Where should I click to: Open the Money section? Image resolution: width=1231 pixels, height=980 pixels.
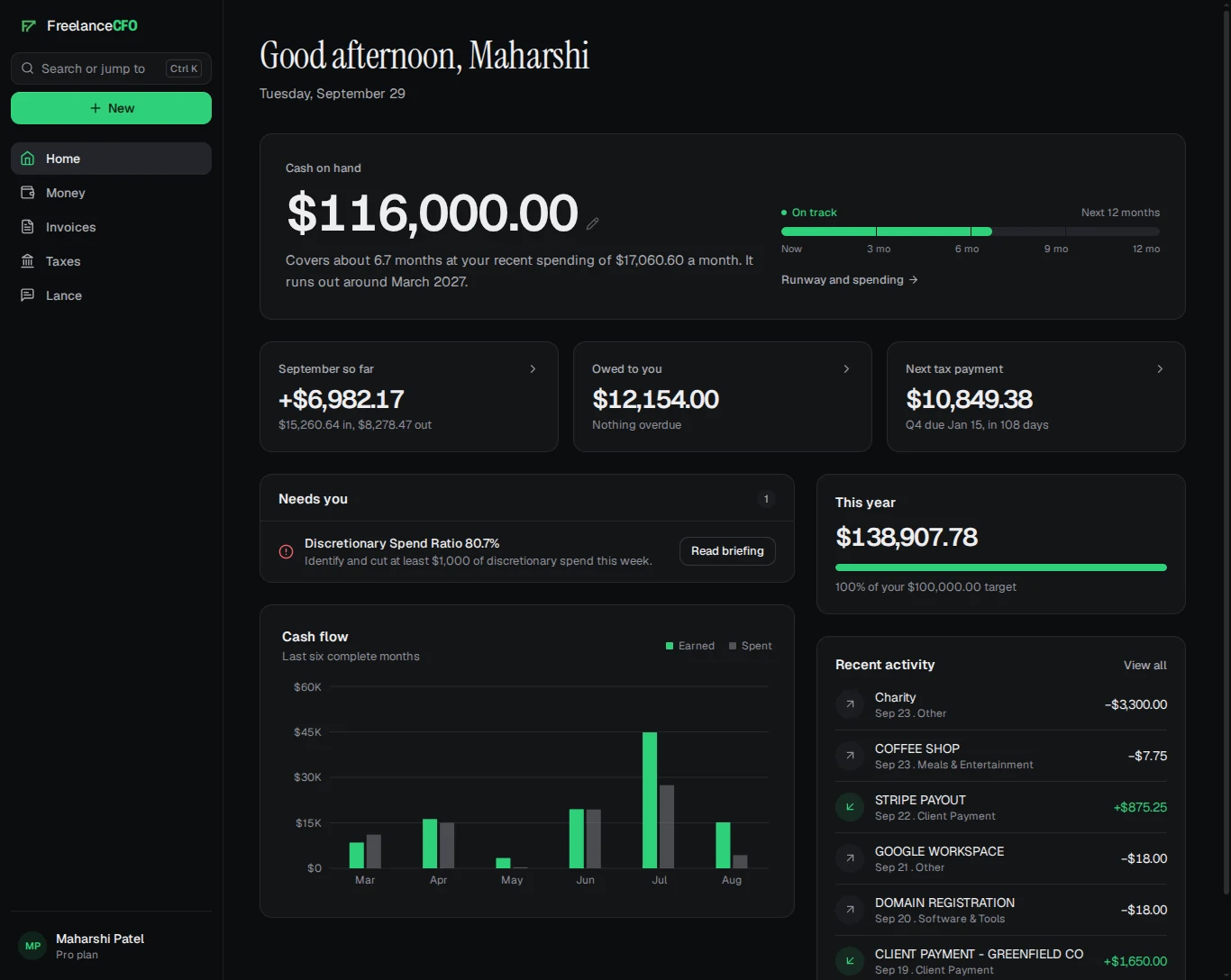coord(111,193)
